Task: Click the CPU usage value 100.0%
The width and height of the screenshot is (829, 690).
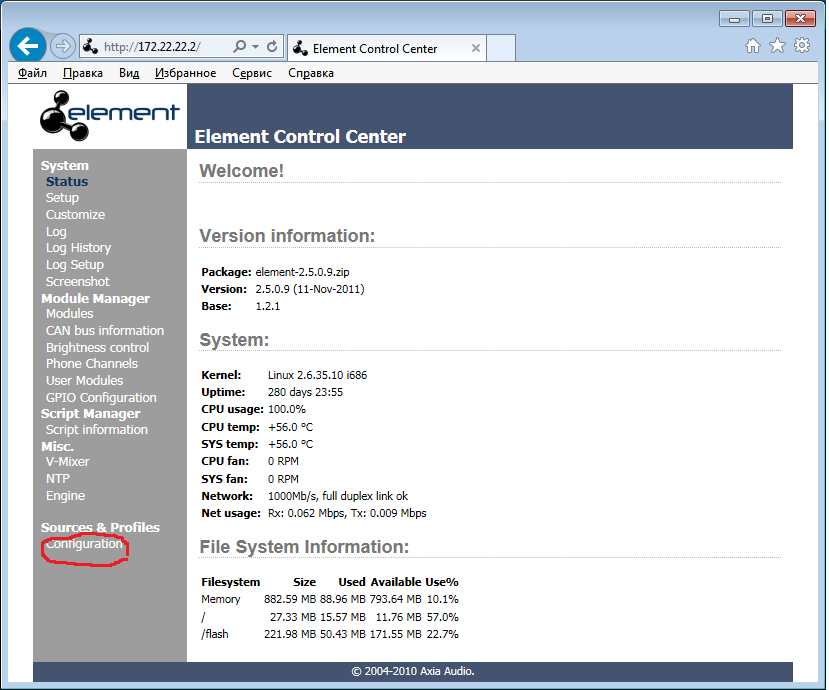Action: [x=287, y=409]
